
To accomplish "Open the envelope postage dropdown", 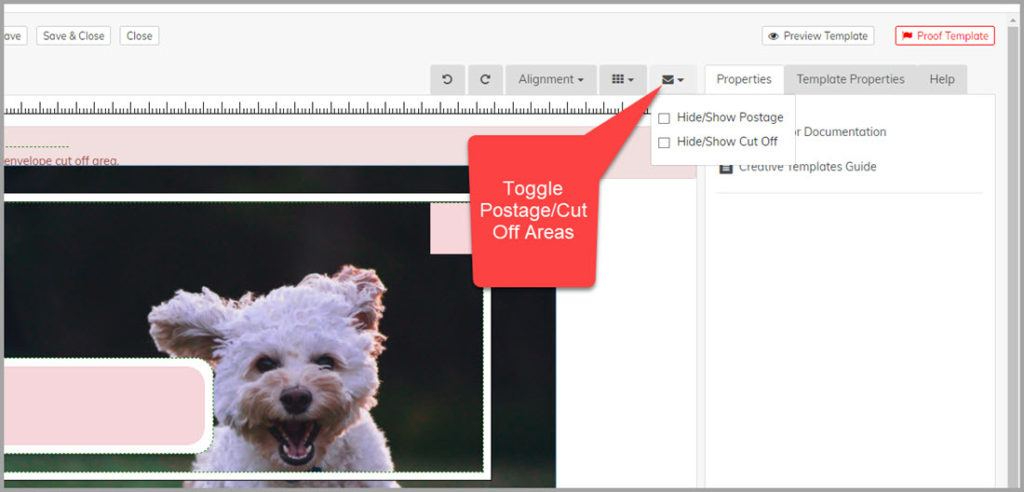I will pyautogui.click(x=673, y=79).
